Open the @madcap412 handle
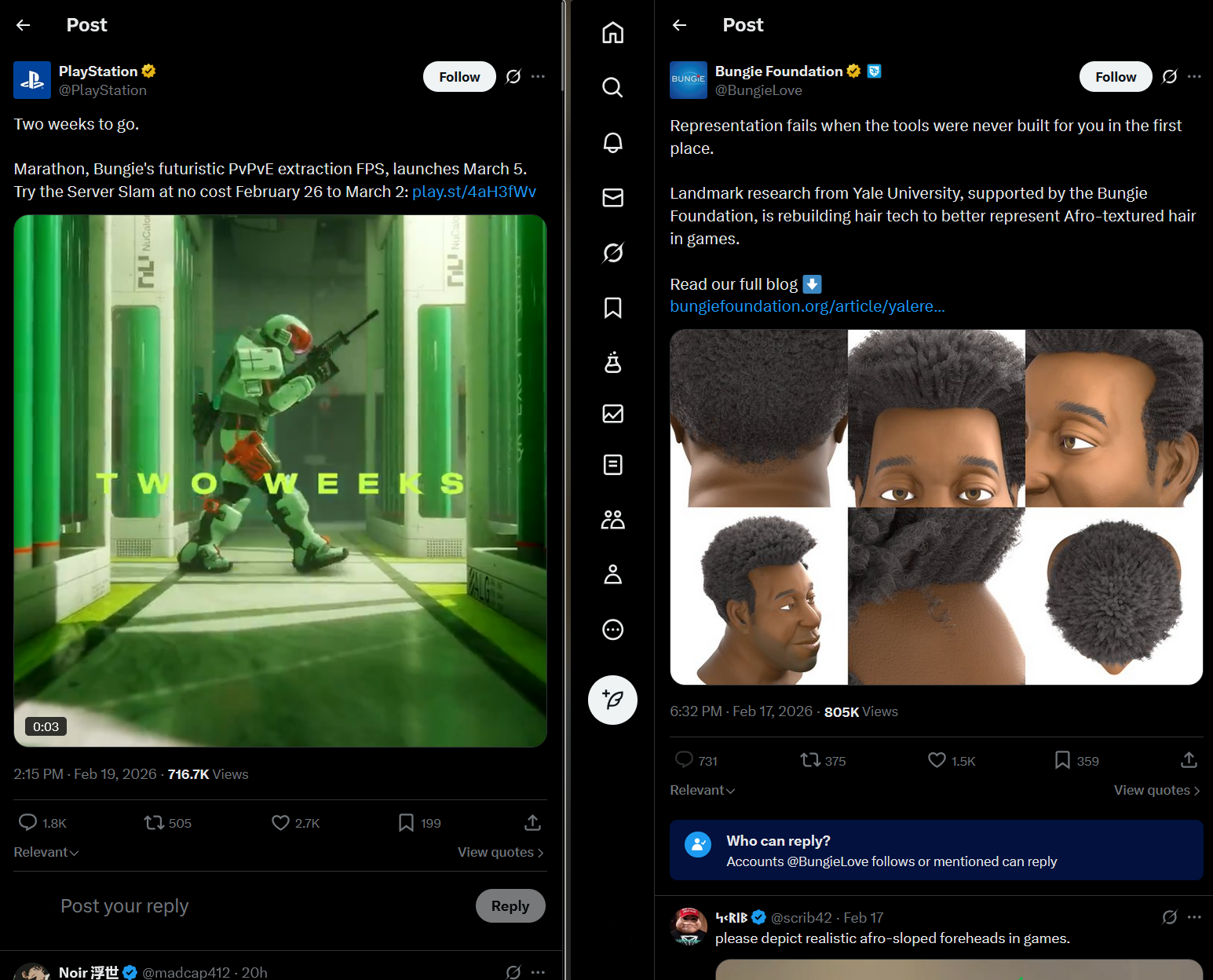Screen dimensions: 1213x980 [186, 972]
